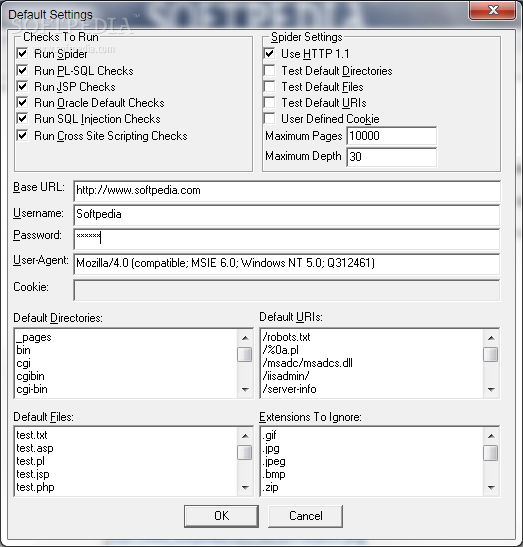Focus the Base URL text field
Screen dimensions: 523x547
coord(287,190)
